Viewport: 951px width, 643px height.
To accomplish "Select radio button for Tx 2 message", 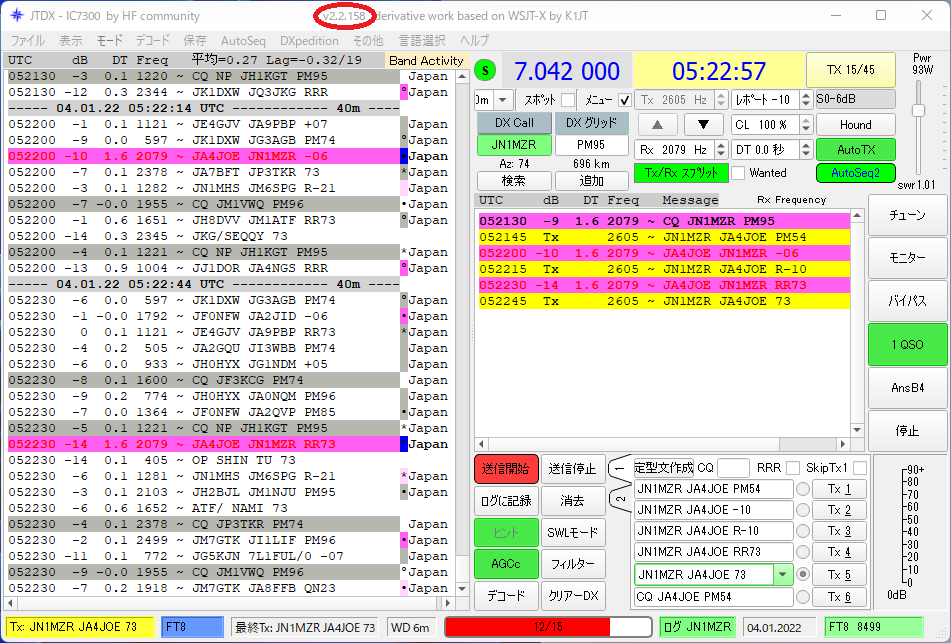I will [802, 510].
